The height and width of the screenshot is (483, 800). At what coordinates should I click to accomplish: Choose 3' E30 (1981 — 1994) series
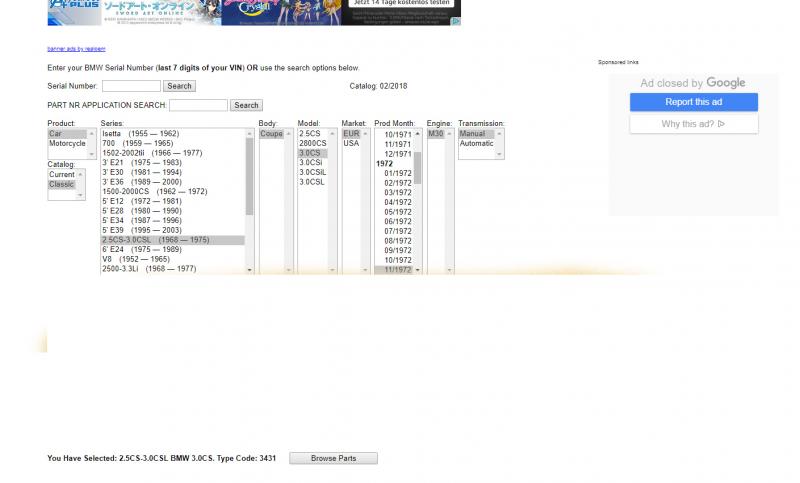coord(142,173)
